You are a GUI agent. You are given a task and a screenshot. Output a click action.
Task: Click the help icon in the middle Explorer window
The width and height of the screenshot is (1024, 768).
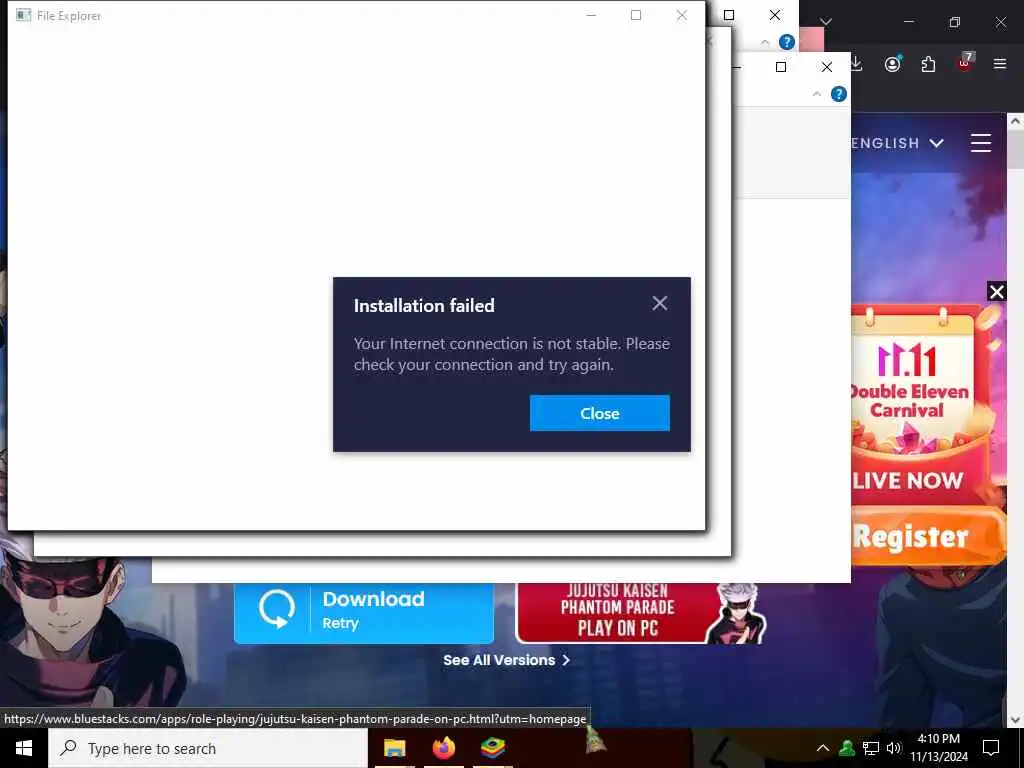point(839,95)
